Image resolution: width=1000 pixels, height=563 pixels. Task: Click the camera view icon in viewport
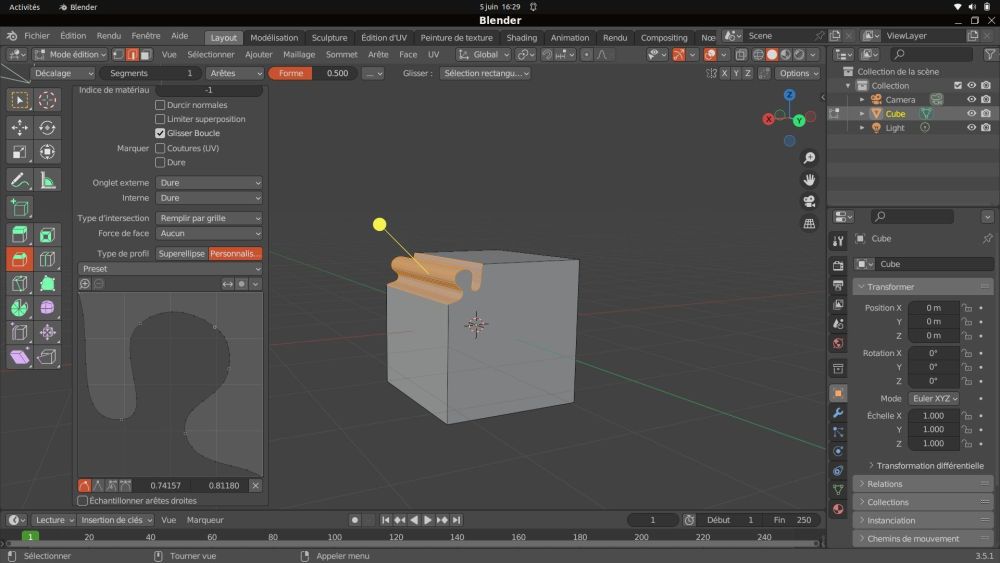pyautogui.click(x=809, y=201)
